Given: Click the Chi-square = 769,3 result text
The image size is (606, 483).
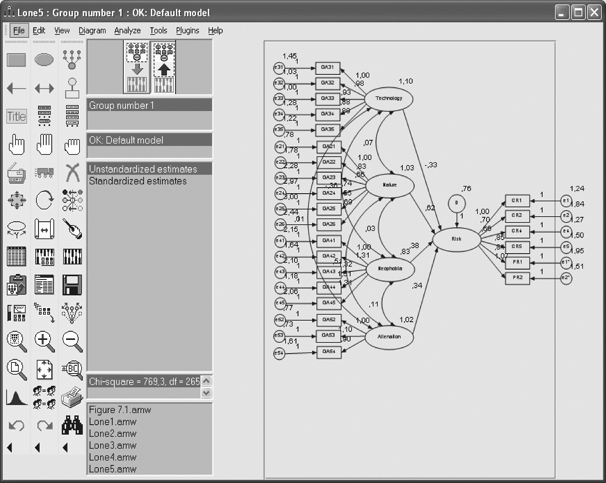Looking at the screenshot, I should pos(144,381).
